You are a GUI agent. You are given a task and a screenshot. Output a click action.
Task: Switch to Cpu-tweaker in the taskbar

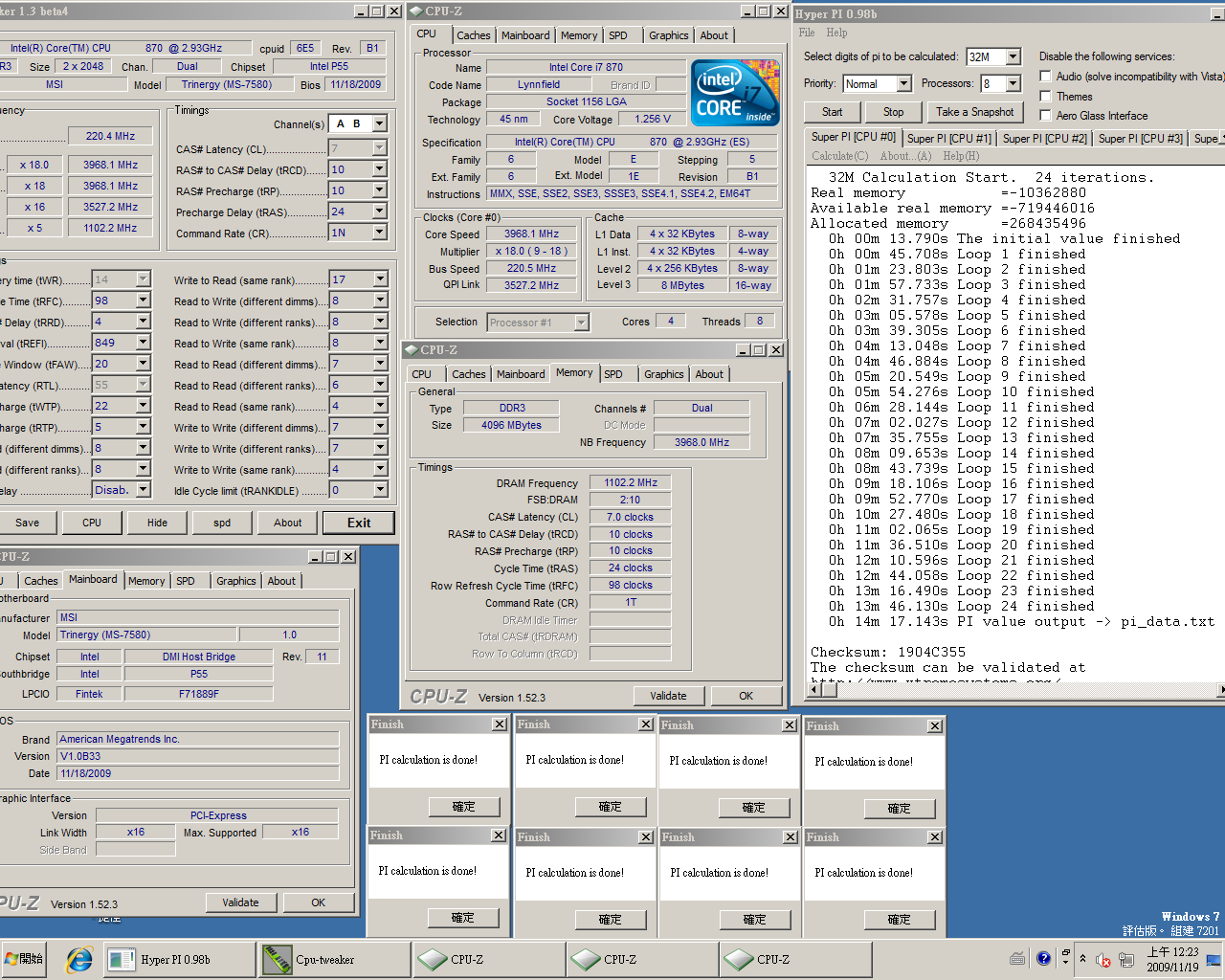333,960
